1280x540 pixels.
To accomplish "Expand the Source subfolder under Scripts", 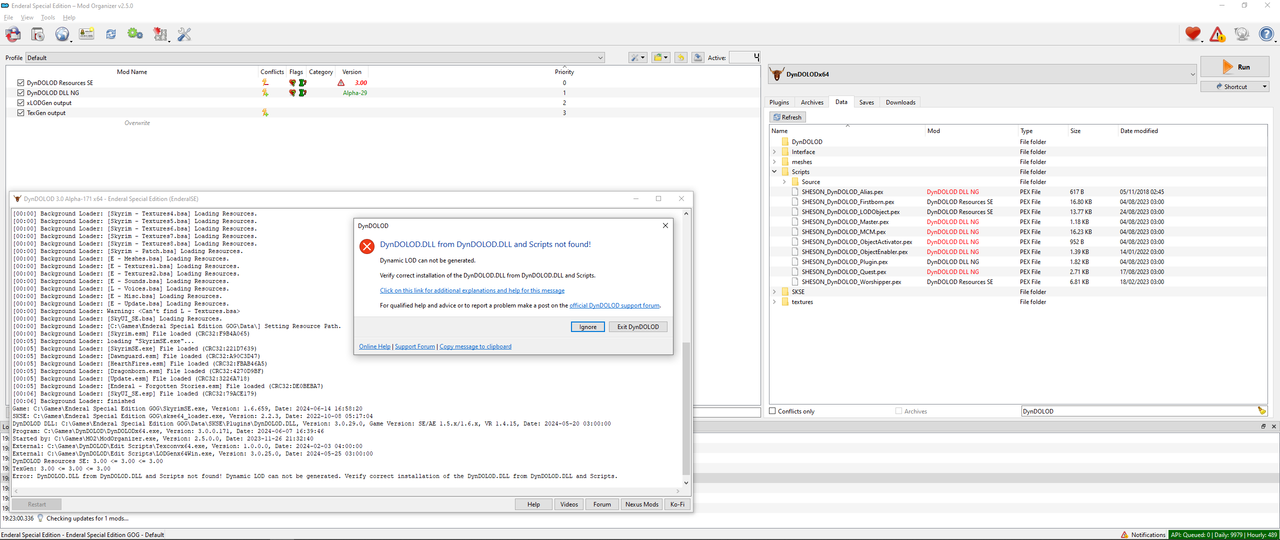I will coord(785,182).
